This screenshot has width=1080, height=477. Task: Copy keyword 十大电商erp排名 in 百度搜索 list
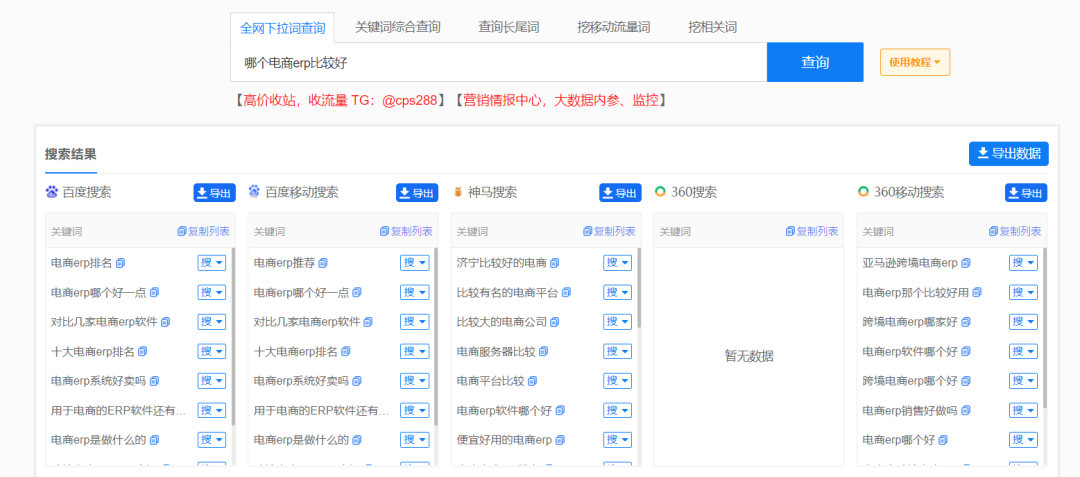pyautogui.click(x=143, y=351)
